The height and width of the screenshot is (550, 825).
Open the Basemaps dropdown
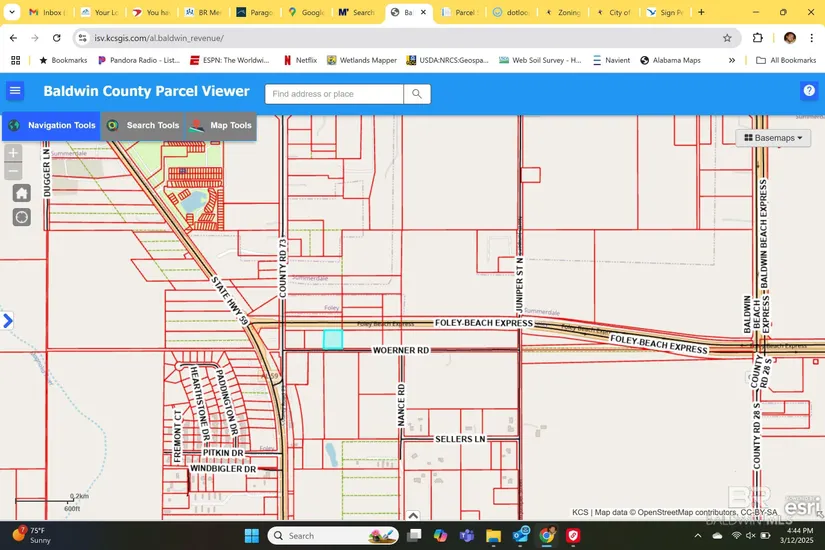773,138
